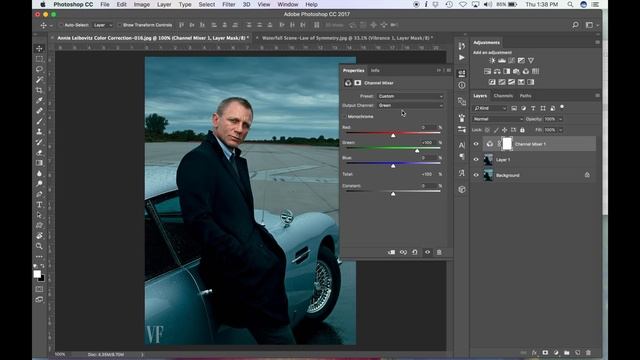Switch to the Channels tab
Viewport: 640px width, 360px height.
pyautogui.click(x=503, y=96)
